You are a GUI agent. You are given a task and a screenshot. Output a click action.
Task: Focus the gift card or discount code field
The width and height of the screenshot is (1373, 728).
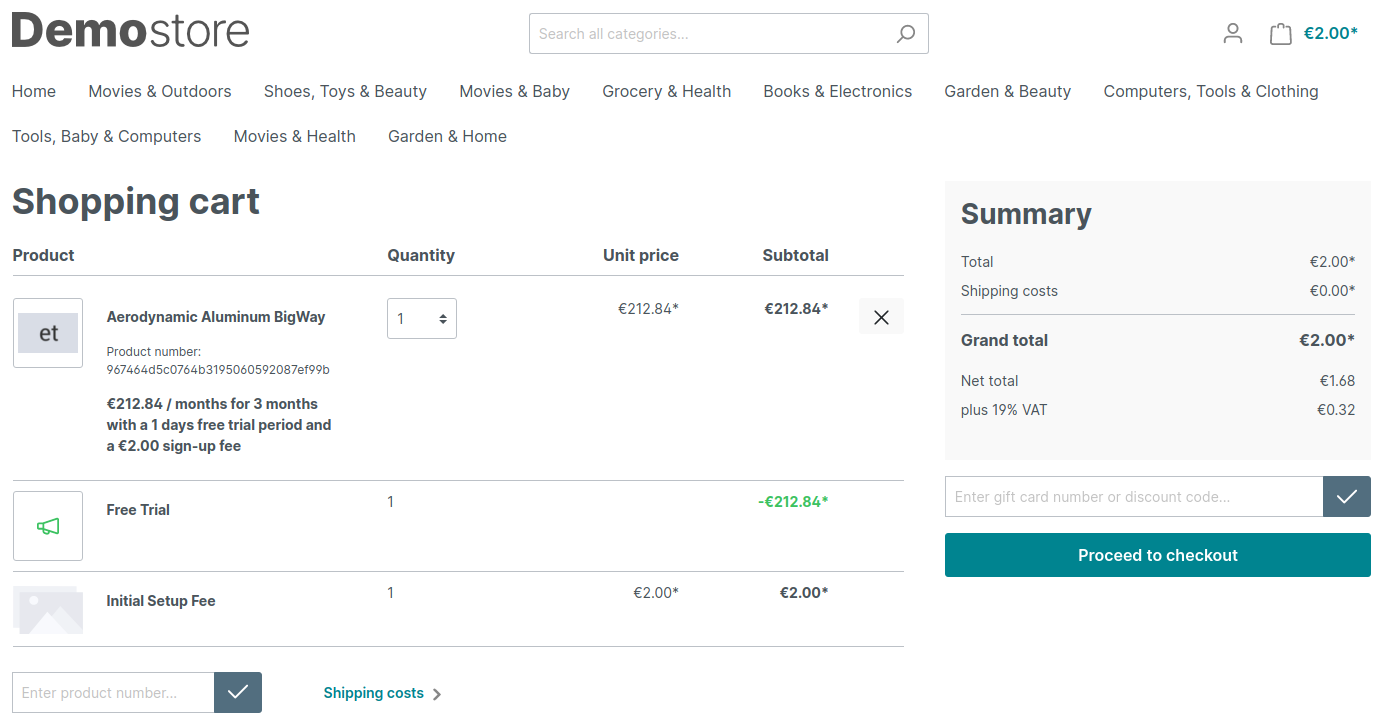1134,497
